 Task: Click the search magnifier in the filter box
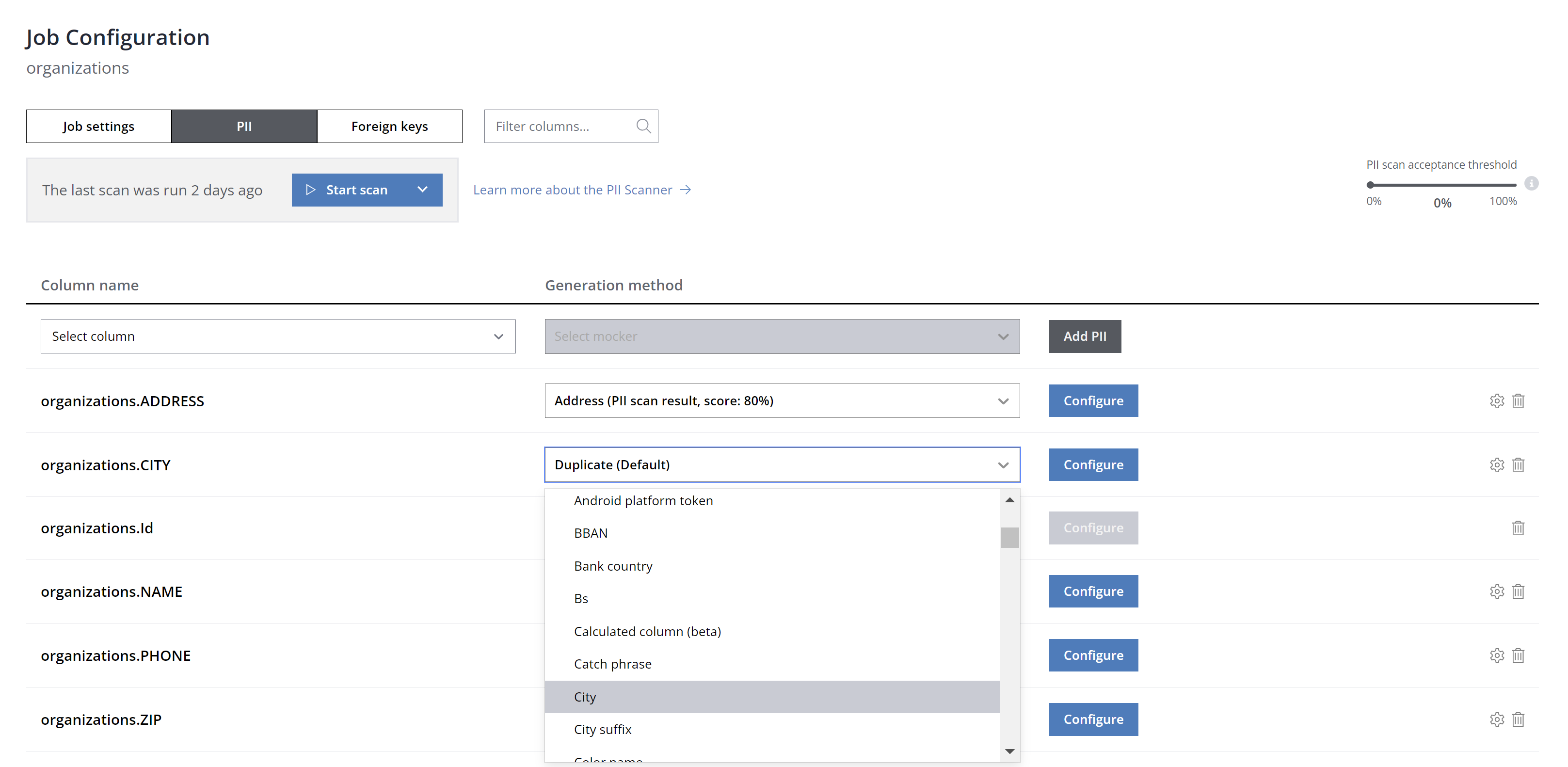coord(643,126)
